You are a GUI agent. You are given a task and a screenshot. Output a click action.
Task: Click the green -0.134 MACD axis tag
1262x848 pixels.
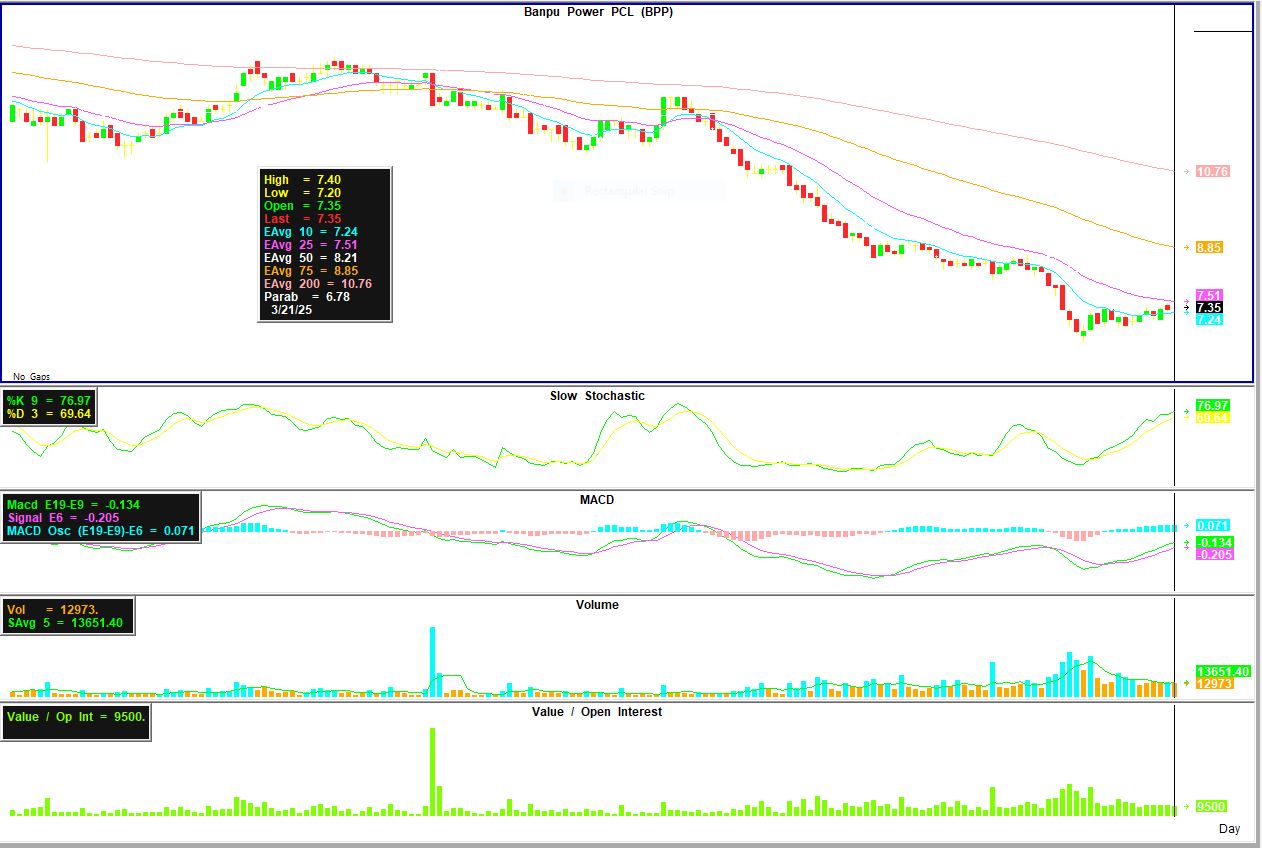(x=1214, y=543)
